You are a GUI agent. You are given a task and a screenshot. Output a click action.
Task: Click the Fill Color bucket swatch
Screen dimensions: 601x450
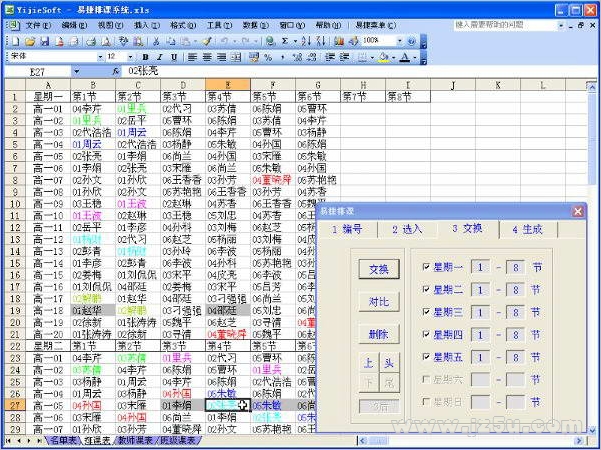coord(384,57)
